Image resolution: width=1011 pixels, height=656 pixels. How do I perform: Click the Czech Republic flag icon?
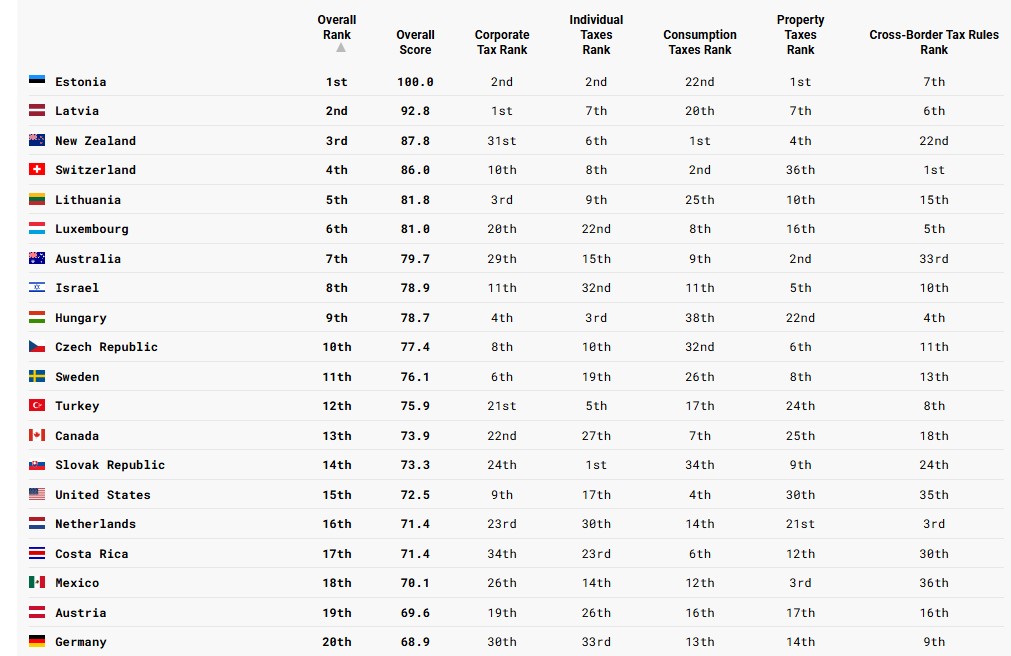pos(37,346)
